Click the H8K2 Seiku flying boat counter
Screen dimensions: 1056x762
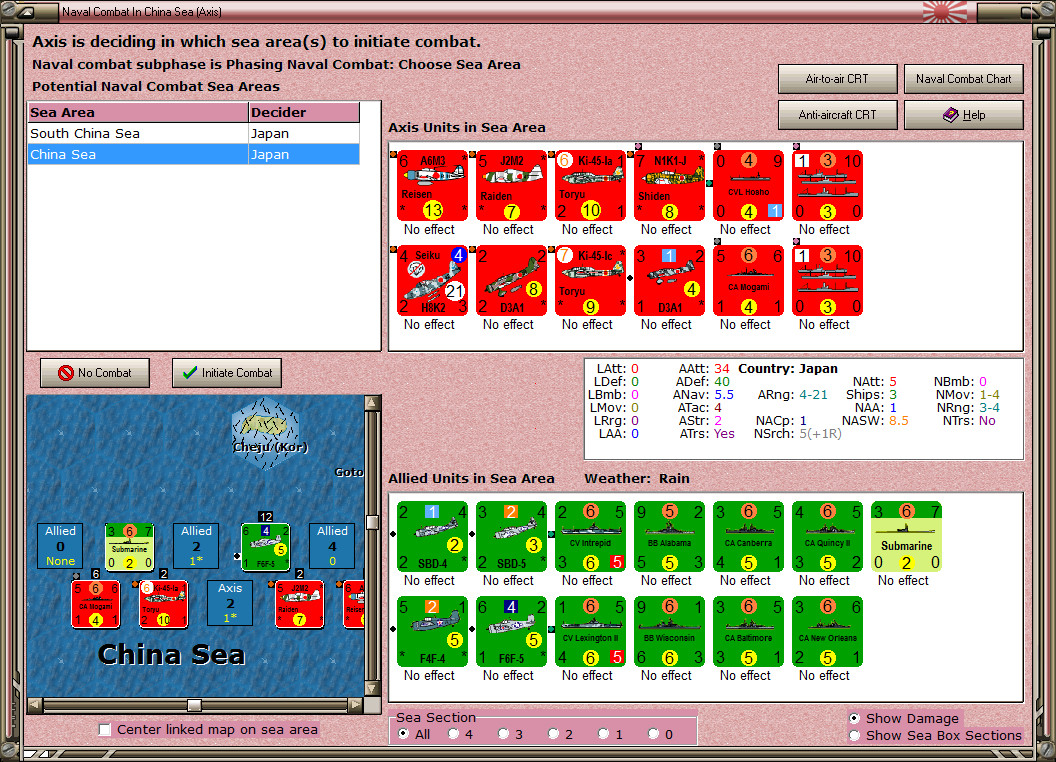pyautogui.click(x=432, y=281)
